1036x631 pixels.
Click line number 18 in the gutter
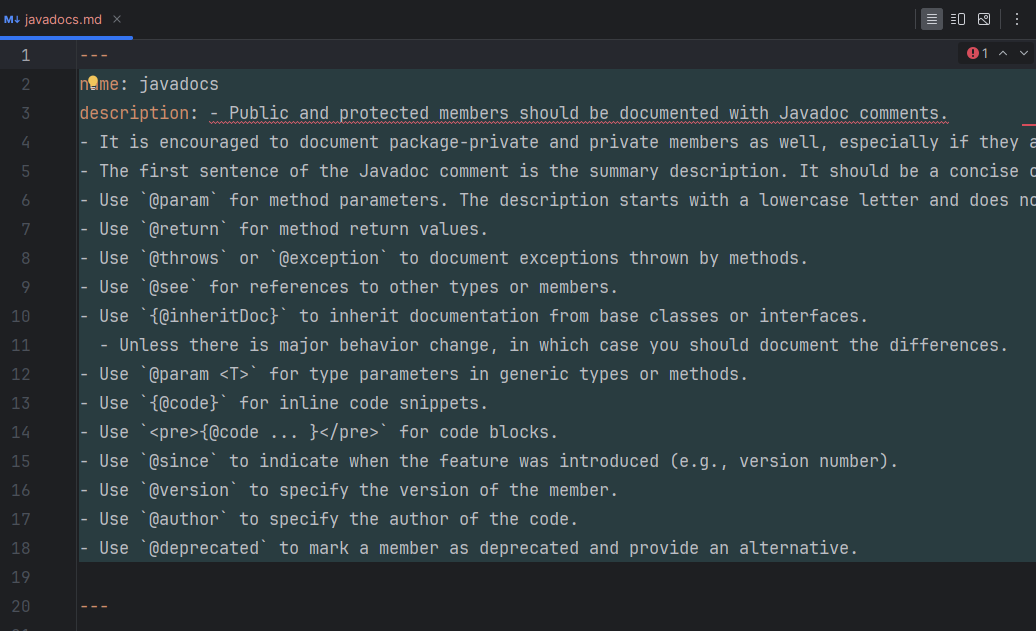[20, 548]
